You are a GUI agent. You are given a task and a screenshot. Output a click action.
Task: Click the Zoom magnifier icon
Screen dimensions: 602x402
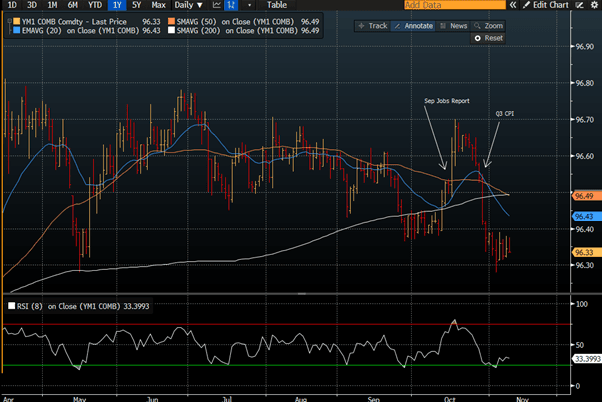click(479, 25)
